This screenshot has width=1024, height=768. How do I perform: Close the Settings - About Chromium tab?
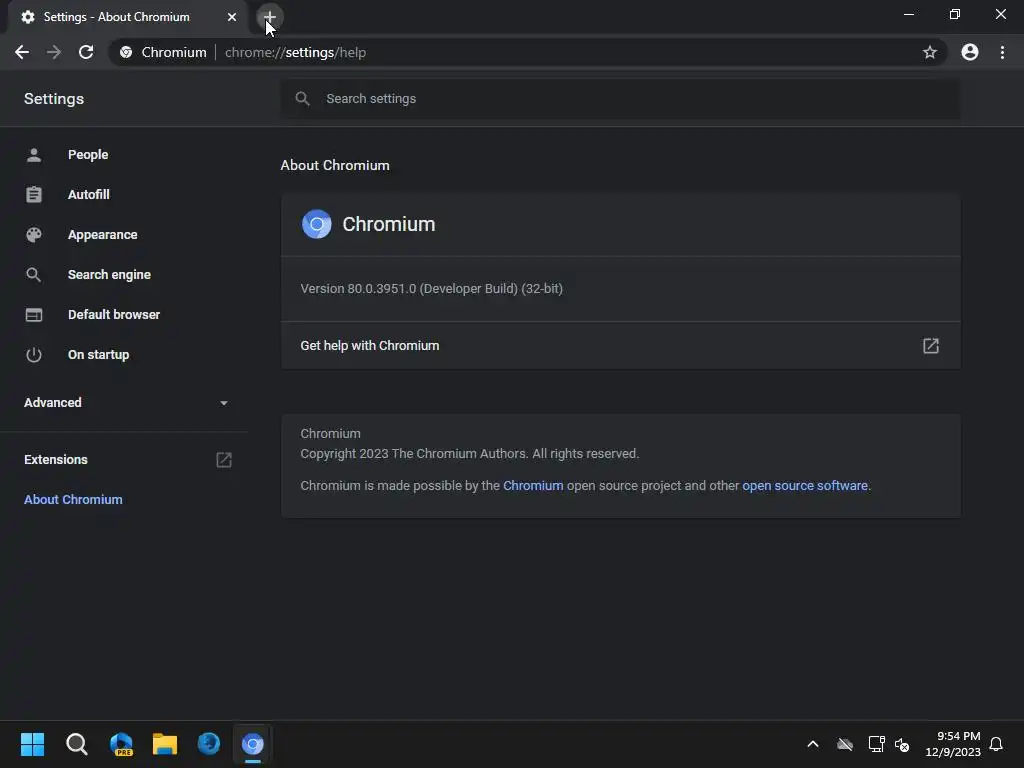(x=232, y=17)
